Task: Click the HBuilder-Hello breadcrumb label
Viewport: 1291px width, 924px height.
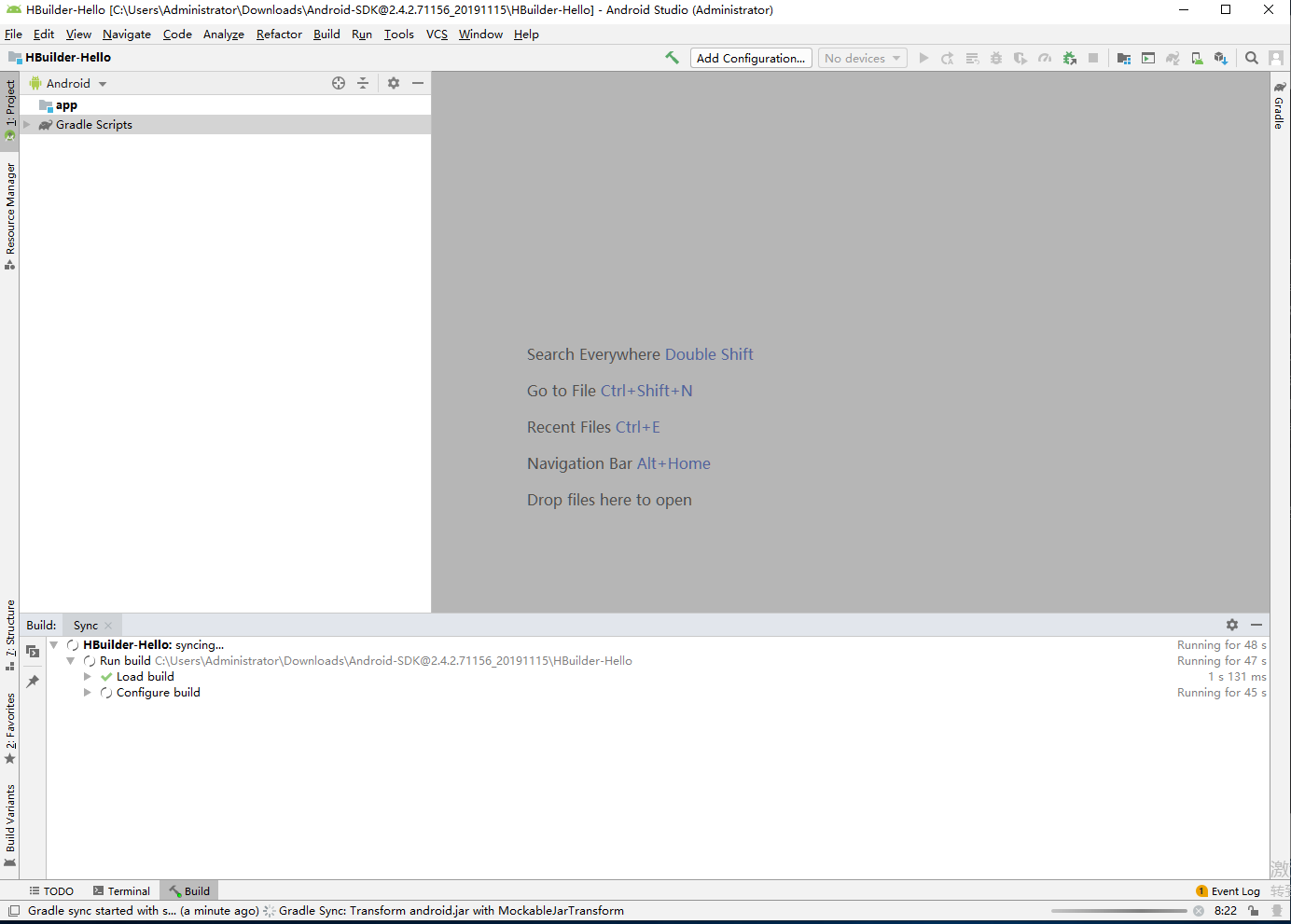Action: [x=68, y=57]
